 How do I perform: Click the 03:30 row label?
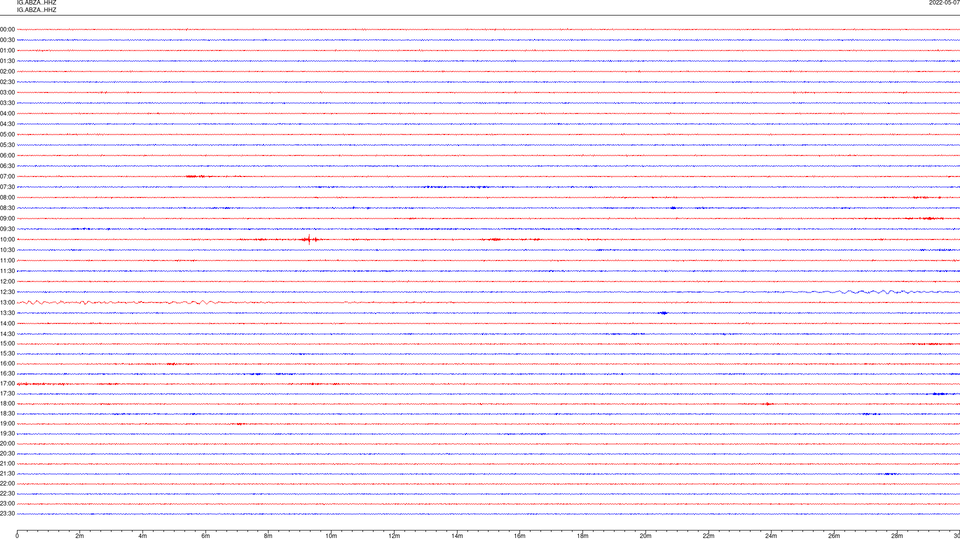[7, 103]
